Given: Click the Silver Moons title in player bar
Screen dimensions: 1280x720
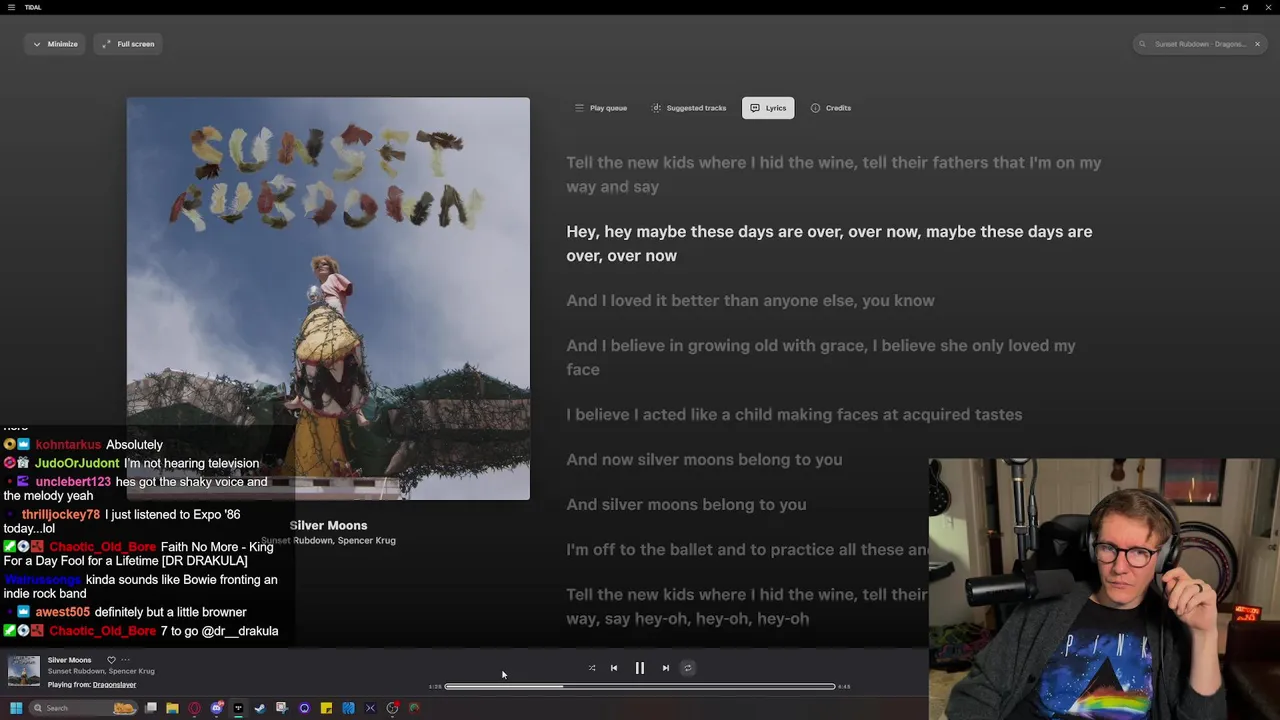Looking at the screenshot, I should (x=69, y=660).
